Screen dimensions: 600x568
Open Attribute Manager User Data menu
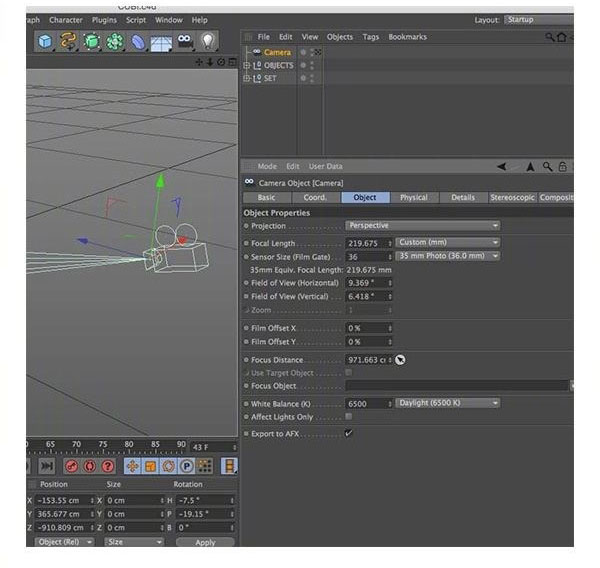click(x=326, y=166)
